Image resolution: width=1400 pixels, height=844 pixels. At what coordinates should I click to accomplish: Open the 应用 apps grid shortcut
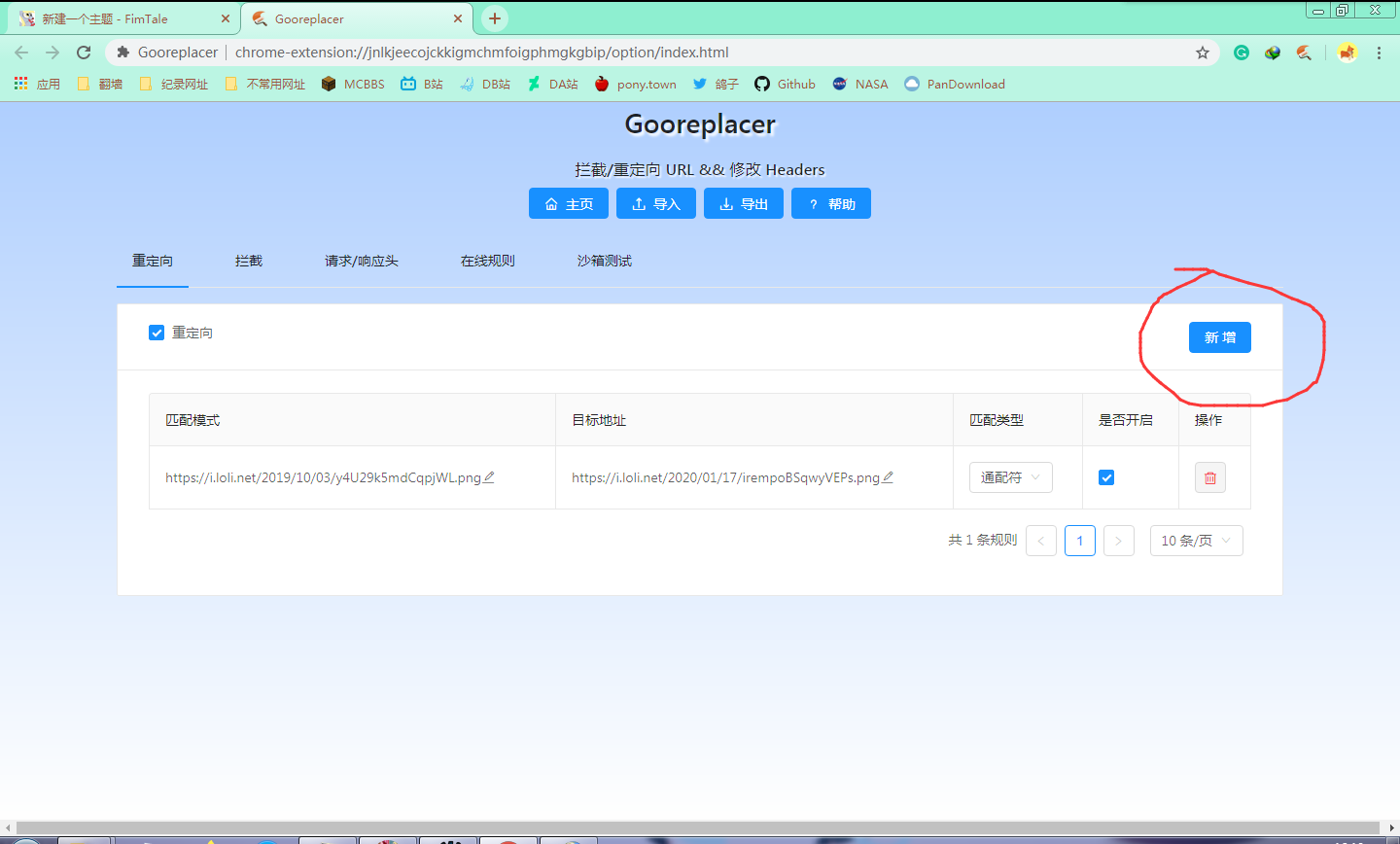coord(37,84)
